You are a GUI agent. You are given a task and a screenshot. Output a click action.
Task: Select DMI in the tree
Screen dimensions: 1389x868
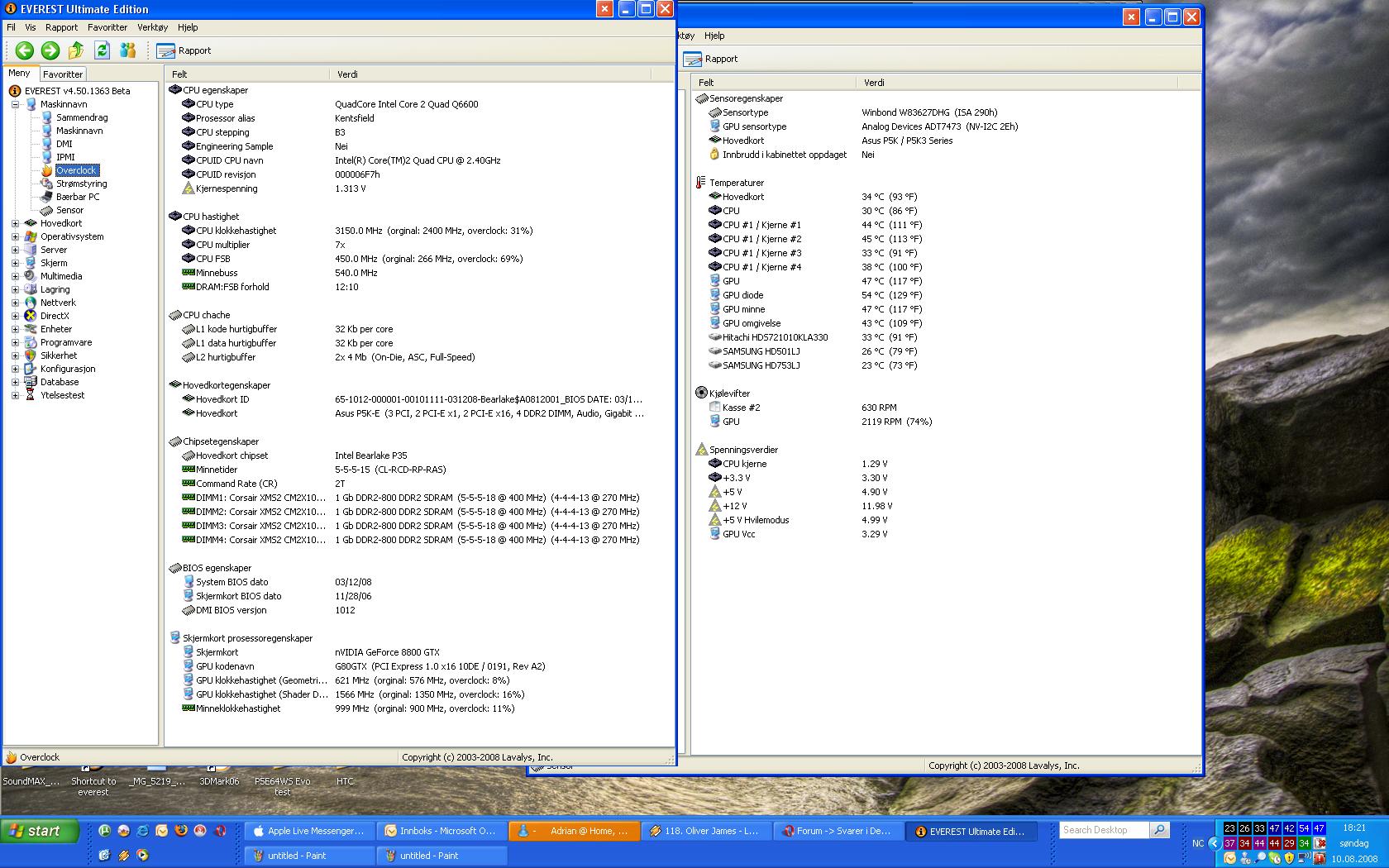pyautogui.click(x=64, y=144)
